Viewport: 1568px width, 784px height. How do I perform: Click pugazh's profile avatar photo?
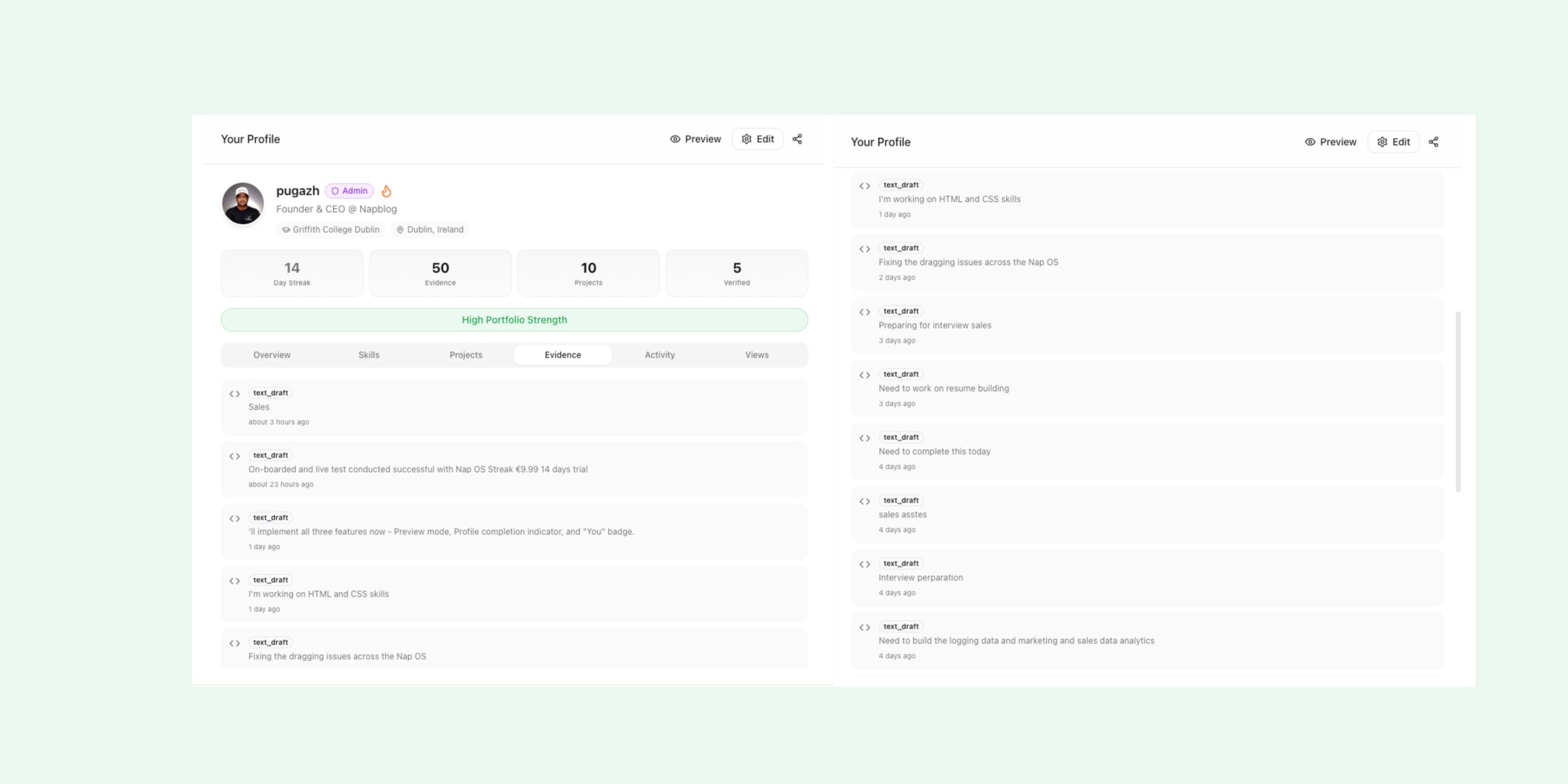point(243,203)
